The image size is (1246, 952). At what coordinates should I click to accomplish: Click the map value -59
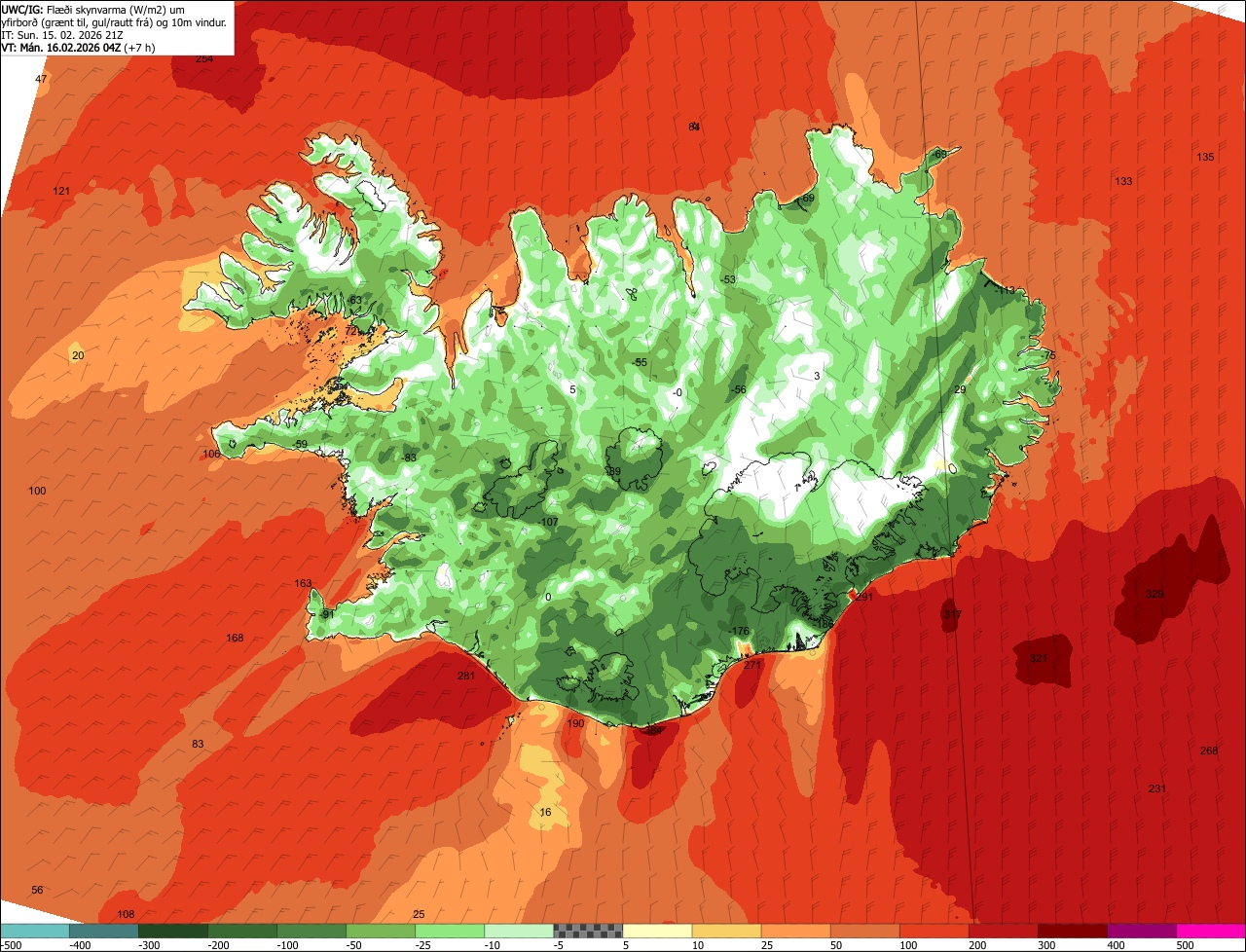tap(300, 445)
